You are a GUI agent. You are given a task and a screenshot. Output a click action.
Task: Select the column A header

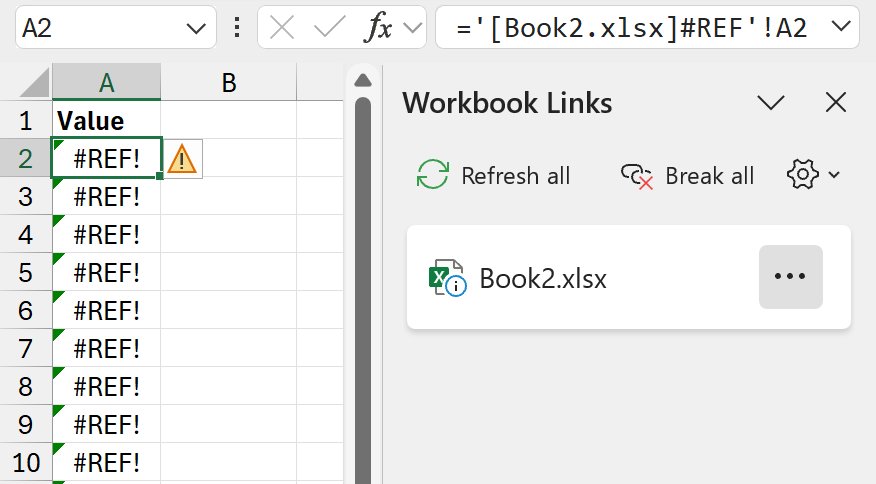(106, 84)
